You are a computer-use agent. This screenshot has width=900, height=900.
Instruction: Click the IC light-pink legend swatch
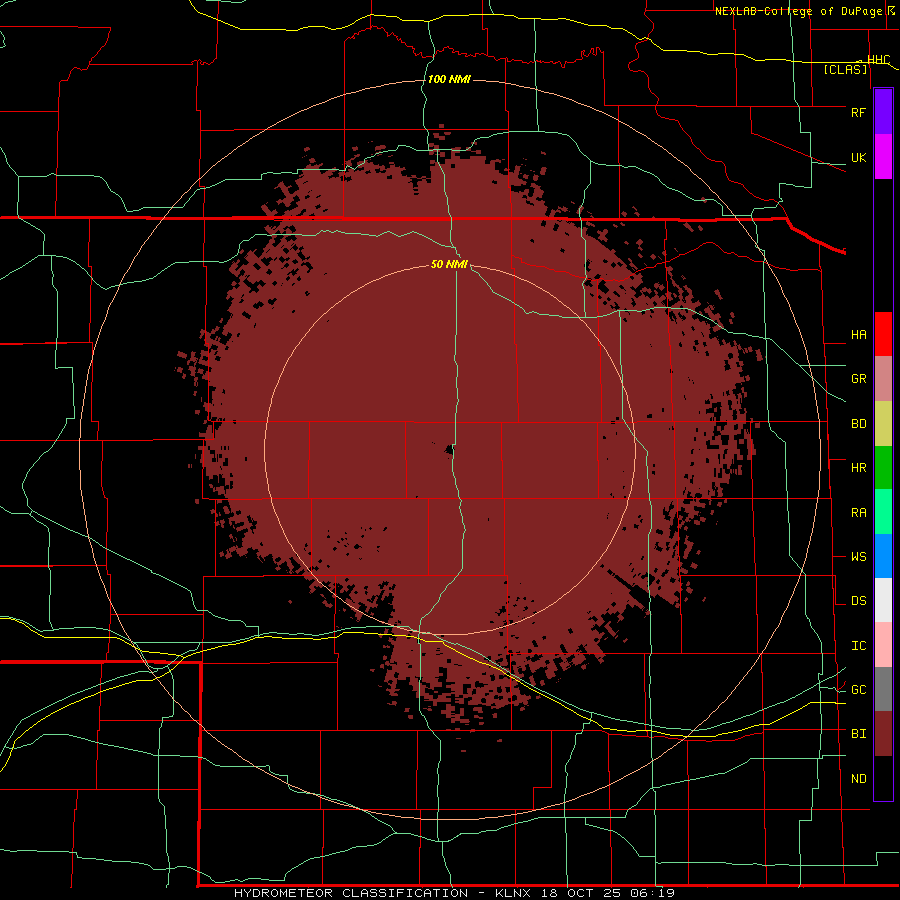(x=883, y=645)
